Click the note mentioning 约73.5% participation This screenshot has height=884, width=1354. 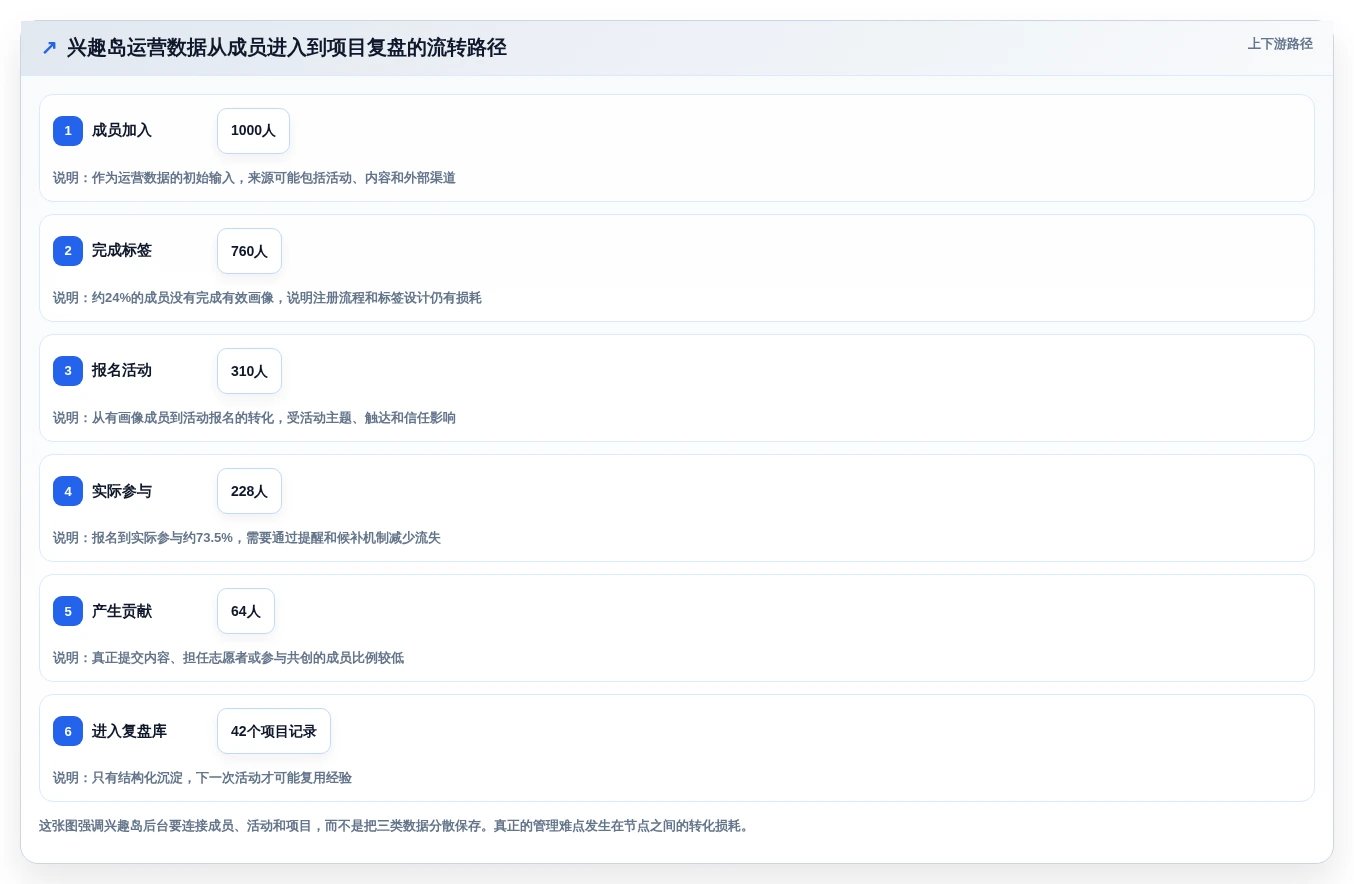click(x=247, y=538)
